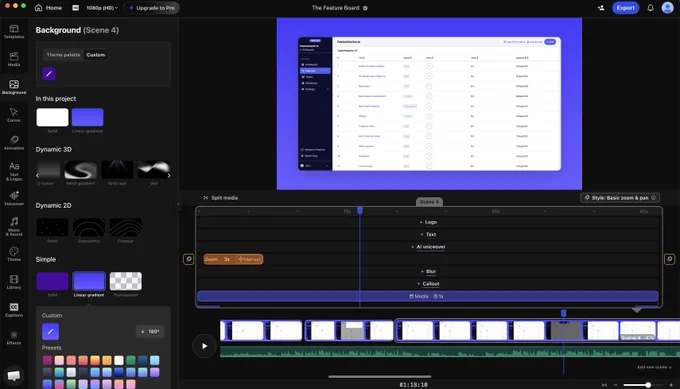The height and width of the screenshot is (389, 680).
Task: Pick the magenta gradient preset
Action: point(47,360)
